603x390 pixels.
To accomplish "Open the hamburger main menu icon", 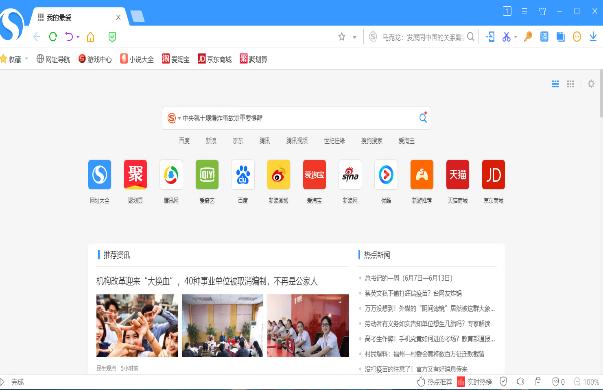I will pos(524,12).
